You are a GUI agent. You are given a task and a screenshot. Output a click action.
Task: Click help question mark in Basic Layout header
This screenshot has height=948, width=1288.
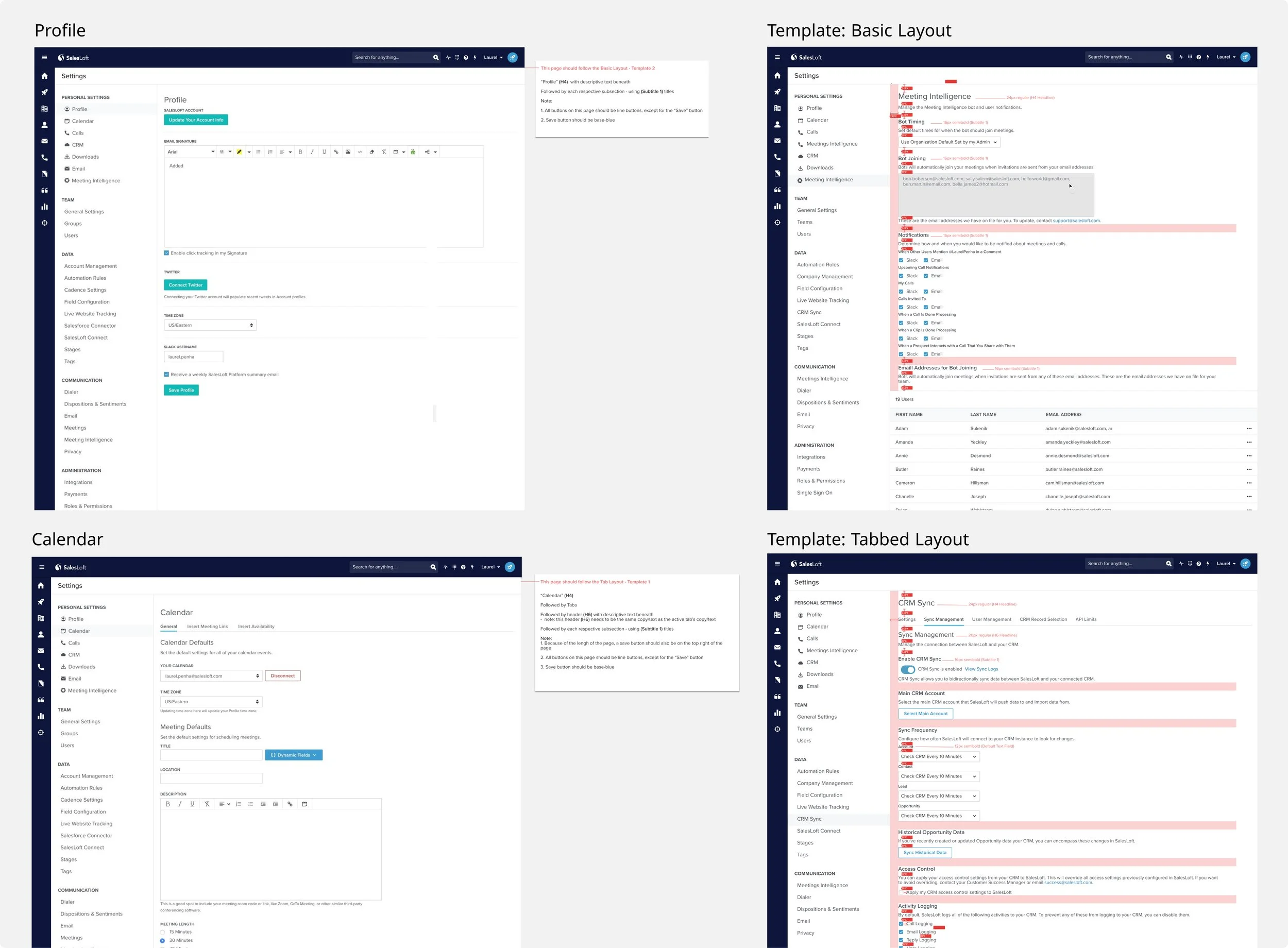[x=1198, y=57]
